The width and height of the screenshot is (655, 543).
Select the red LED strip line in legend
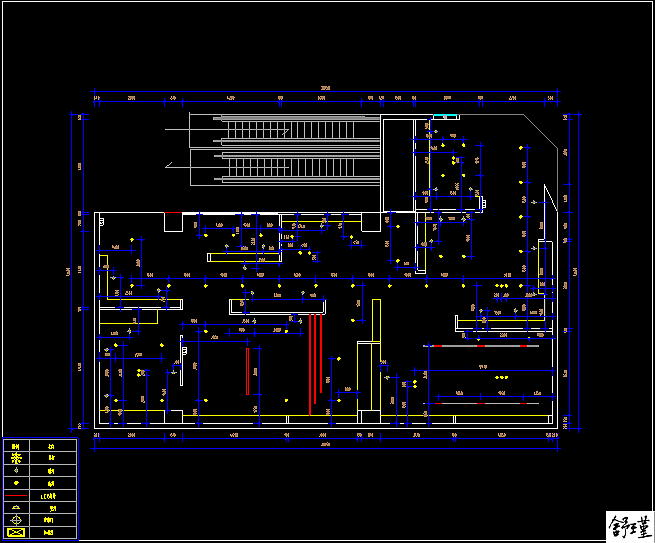[x=16, y=496]
